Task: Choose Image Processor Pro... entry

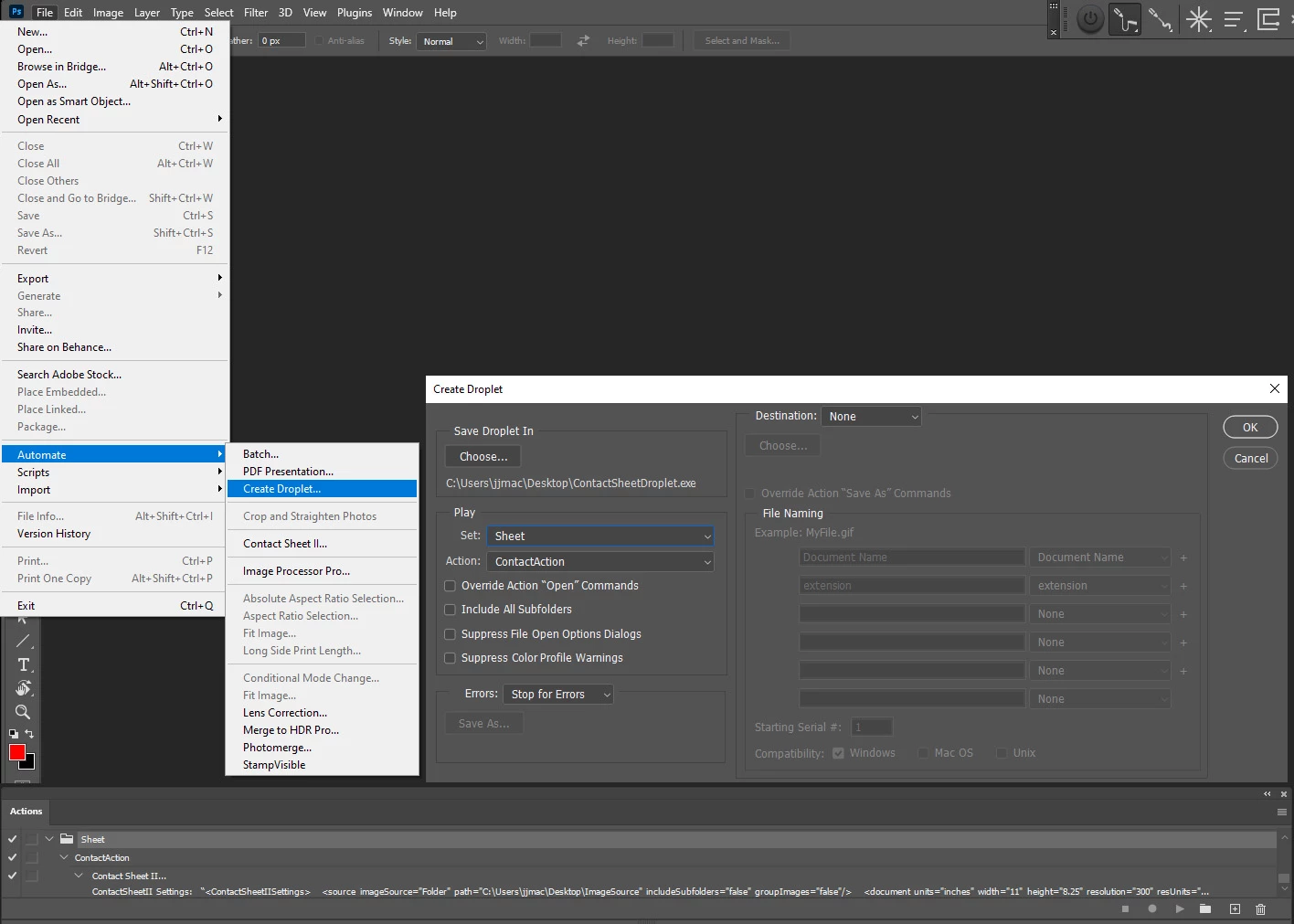Action: (322, 571)
